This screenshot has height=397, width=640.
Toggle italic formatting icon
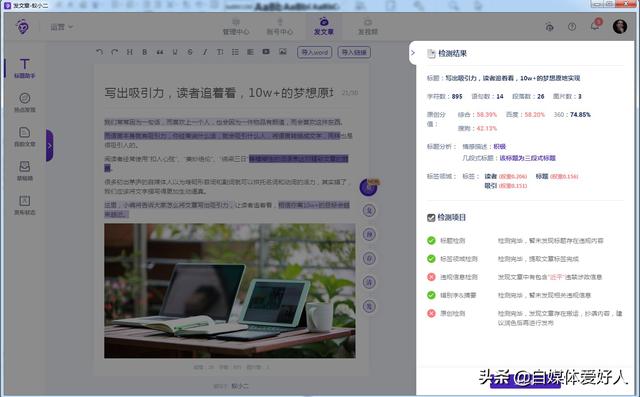point(205,52)
